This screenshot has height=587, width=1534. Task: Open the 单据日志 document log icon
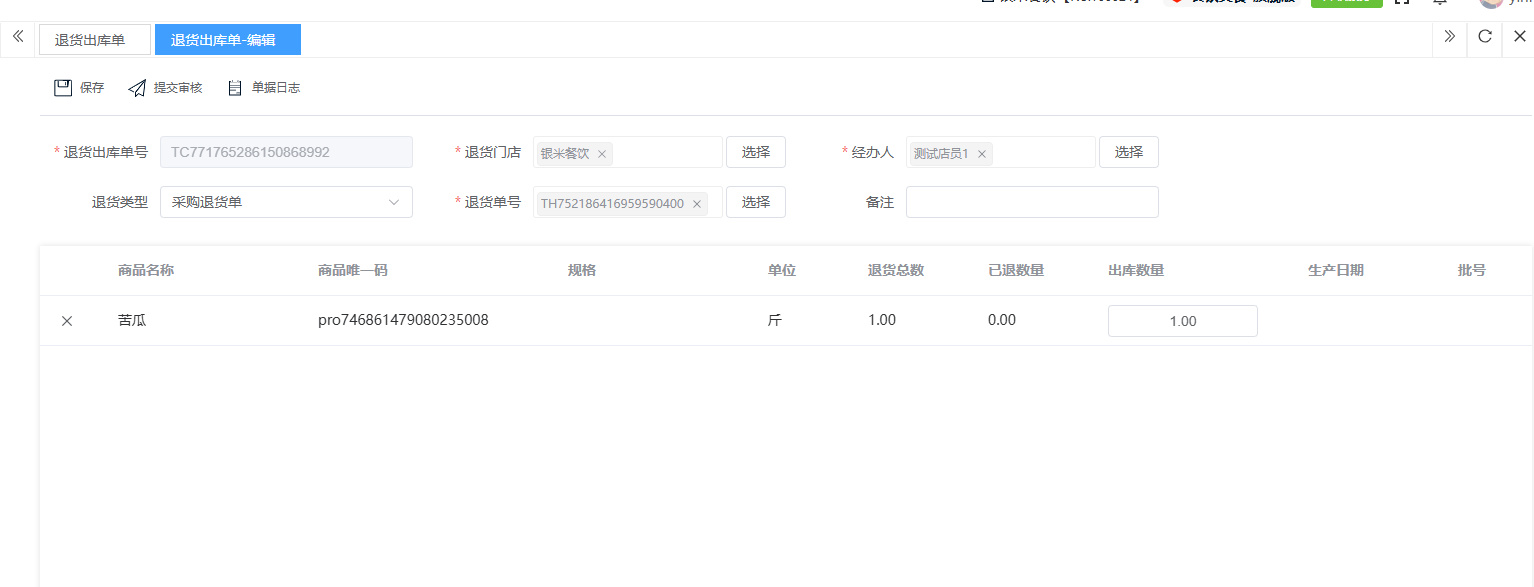[235, 88]
